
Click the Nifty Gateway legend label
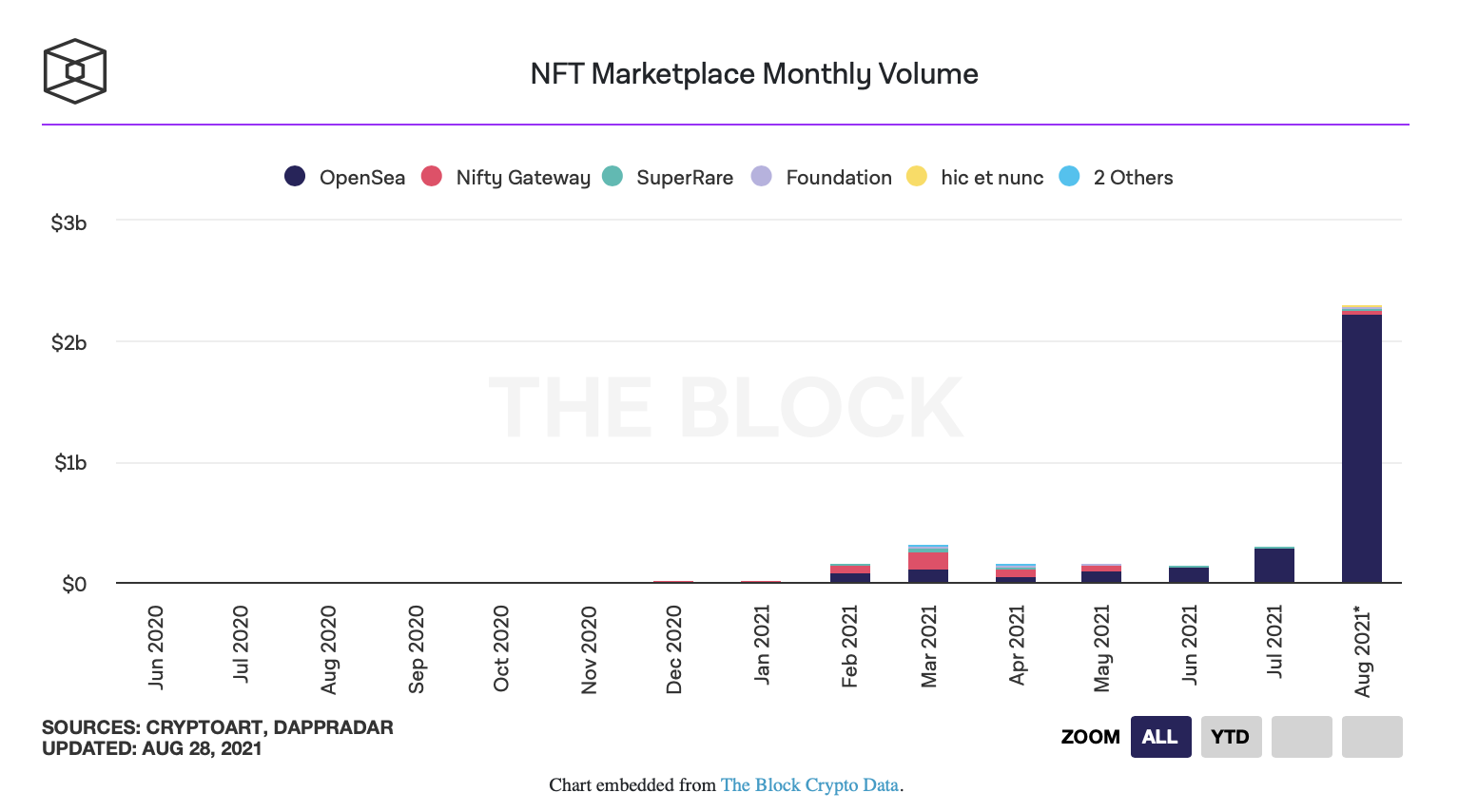pos(523,178)
